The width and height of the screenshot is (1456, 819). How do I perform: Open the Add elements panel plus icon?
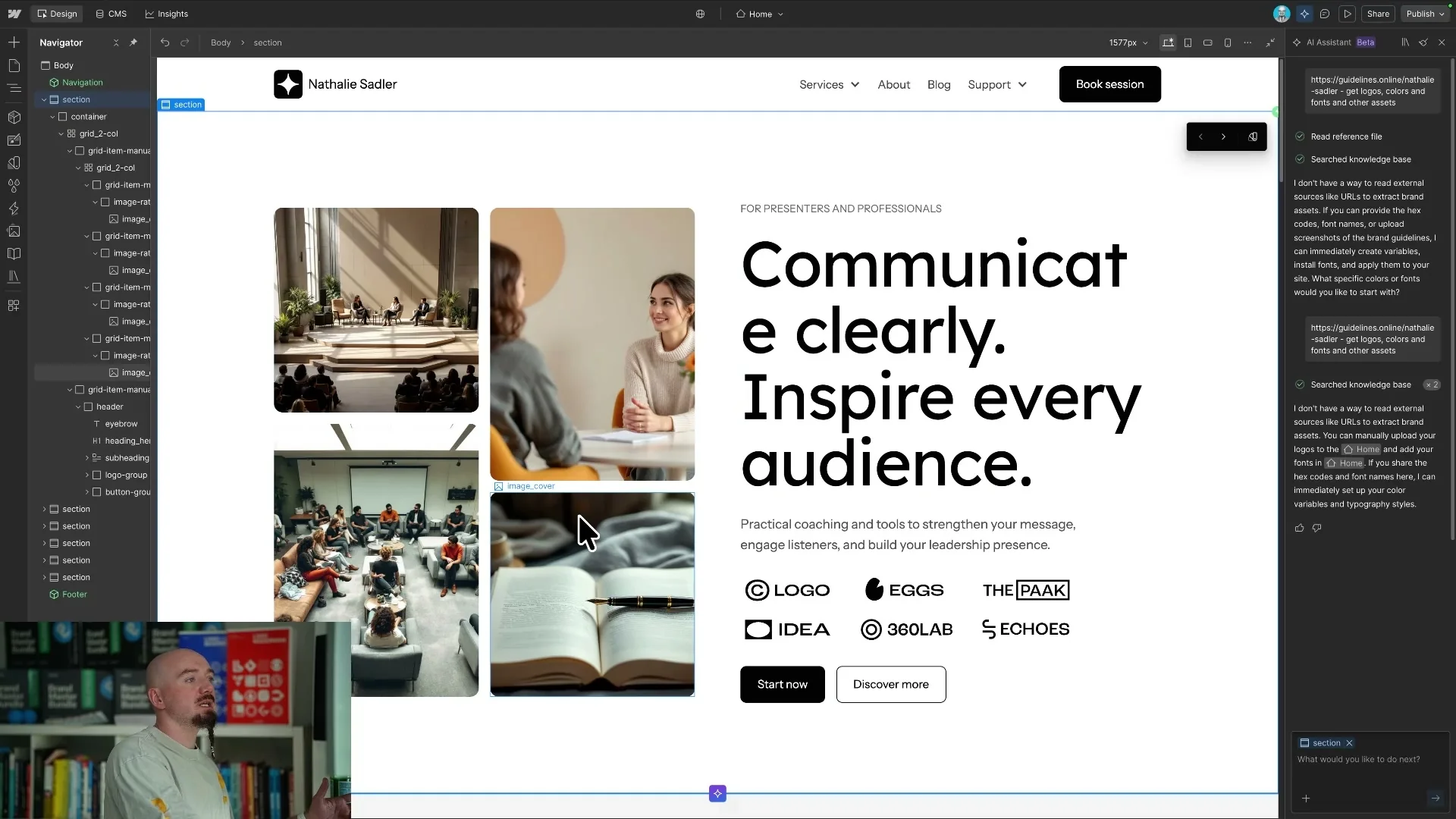pyautogui.click(x=14, y=42)
